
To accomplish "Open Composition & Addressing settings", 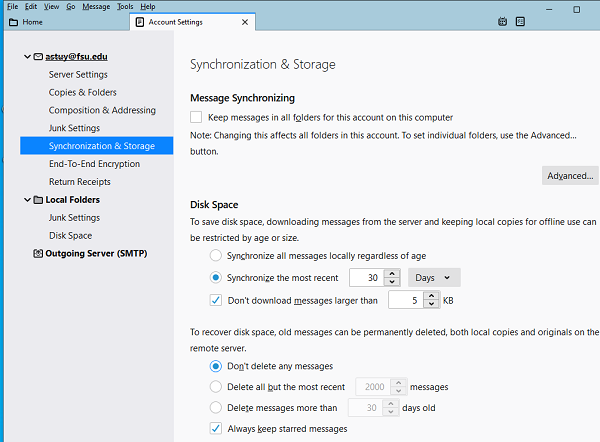I will click(x=102, y=110).
